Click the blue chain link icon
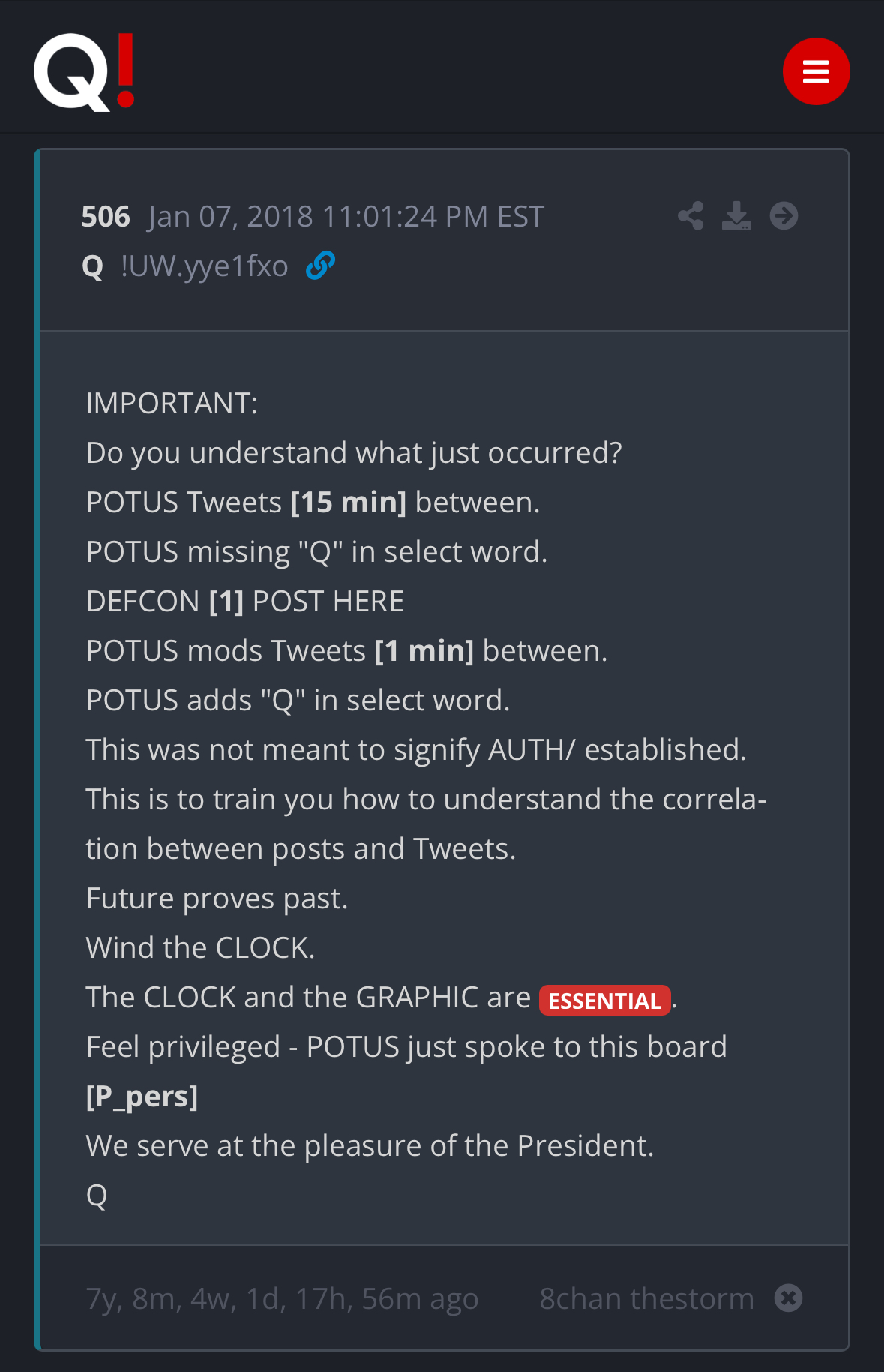The image size is (884, 1372). [x=320, y=266]
